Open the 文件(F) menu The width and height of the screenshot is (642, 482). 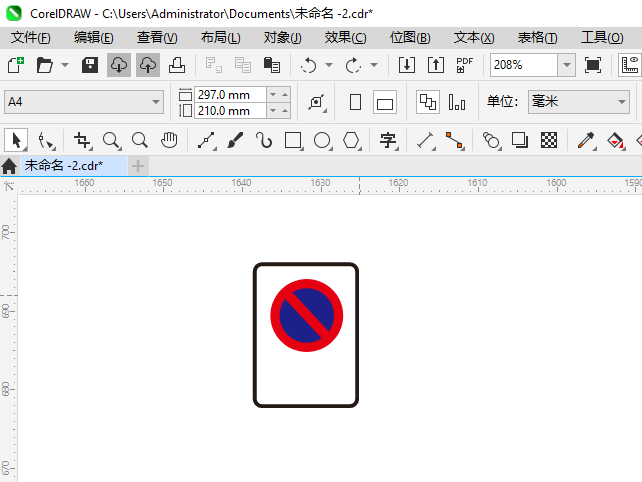[x=31, y=38]
